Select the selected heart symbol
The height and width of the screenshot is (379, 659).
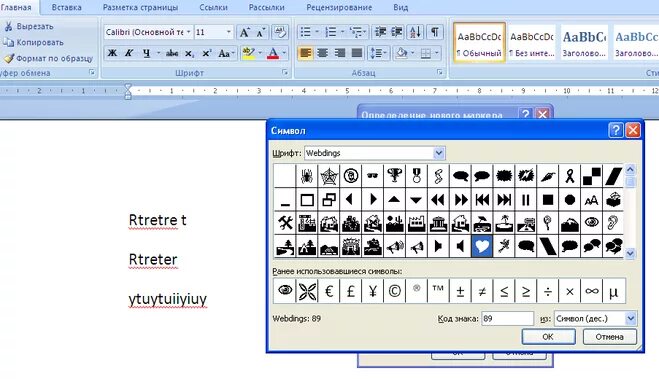[x=482, y=246]
